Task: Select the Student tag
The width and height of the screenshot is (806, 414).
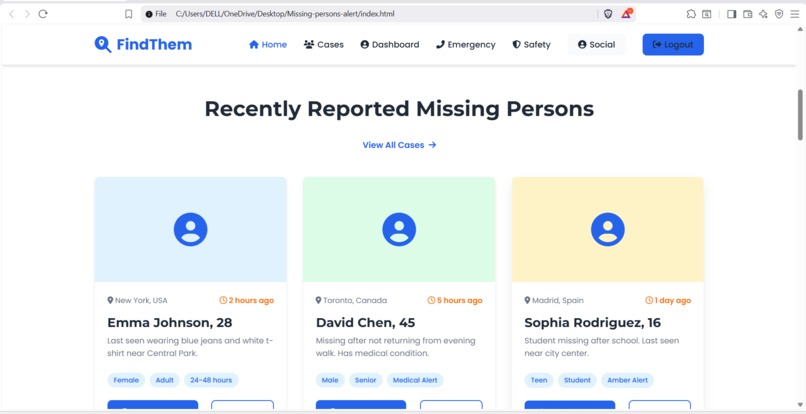Action: pos(577,381)
